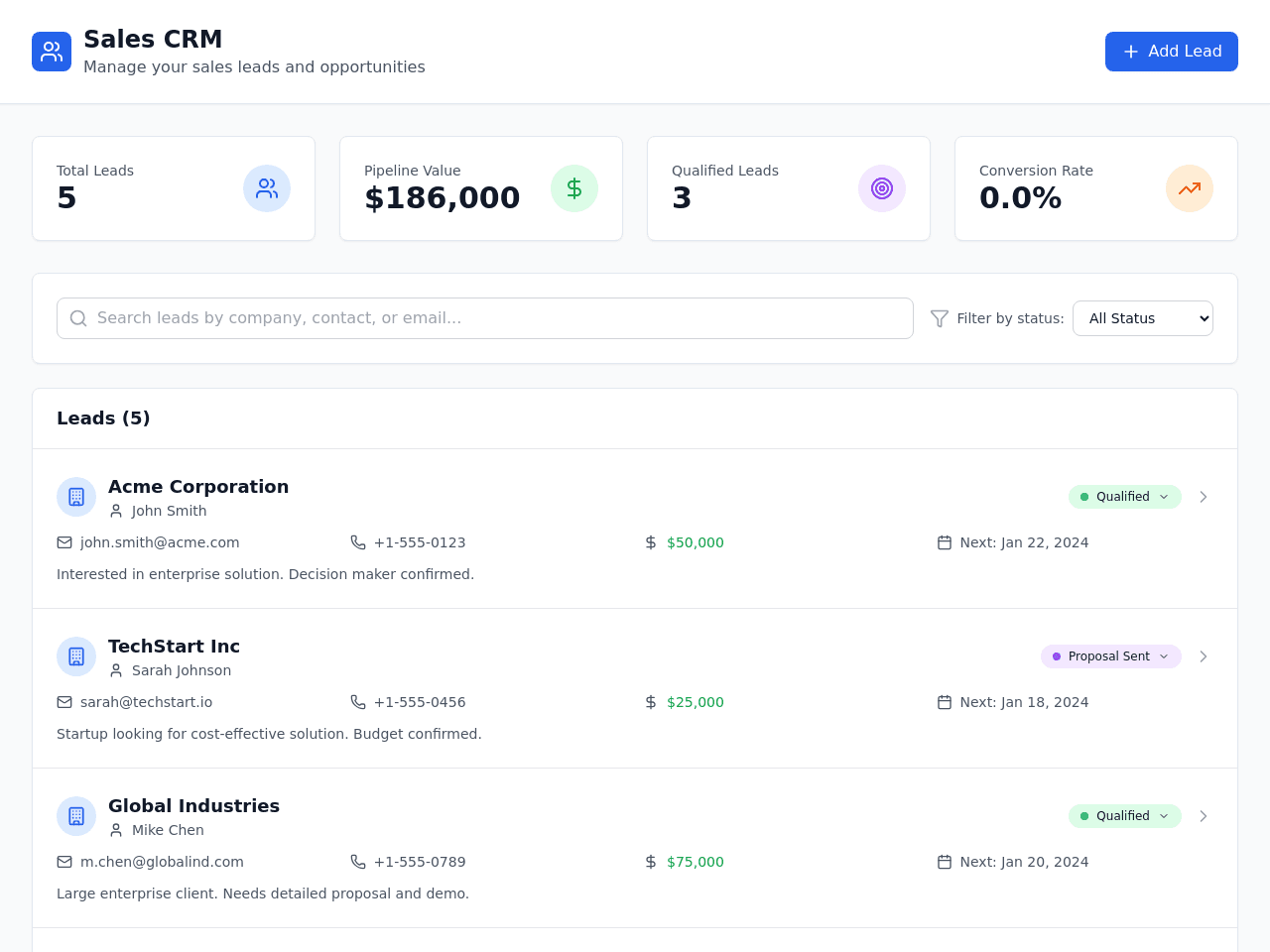The image size is (1270, 952).
Task: Expand the Acme Corporation lead chevron
Action: (1204, 497)
